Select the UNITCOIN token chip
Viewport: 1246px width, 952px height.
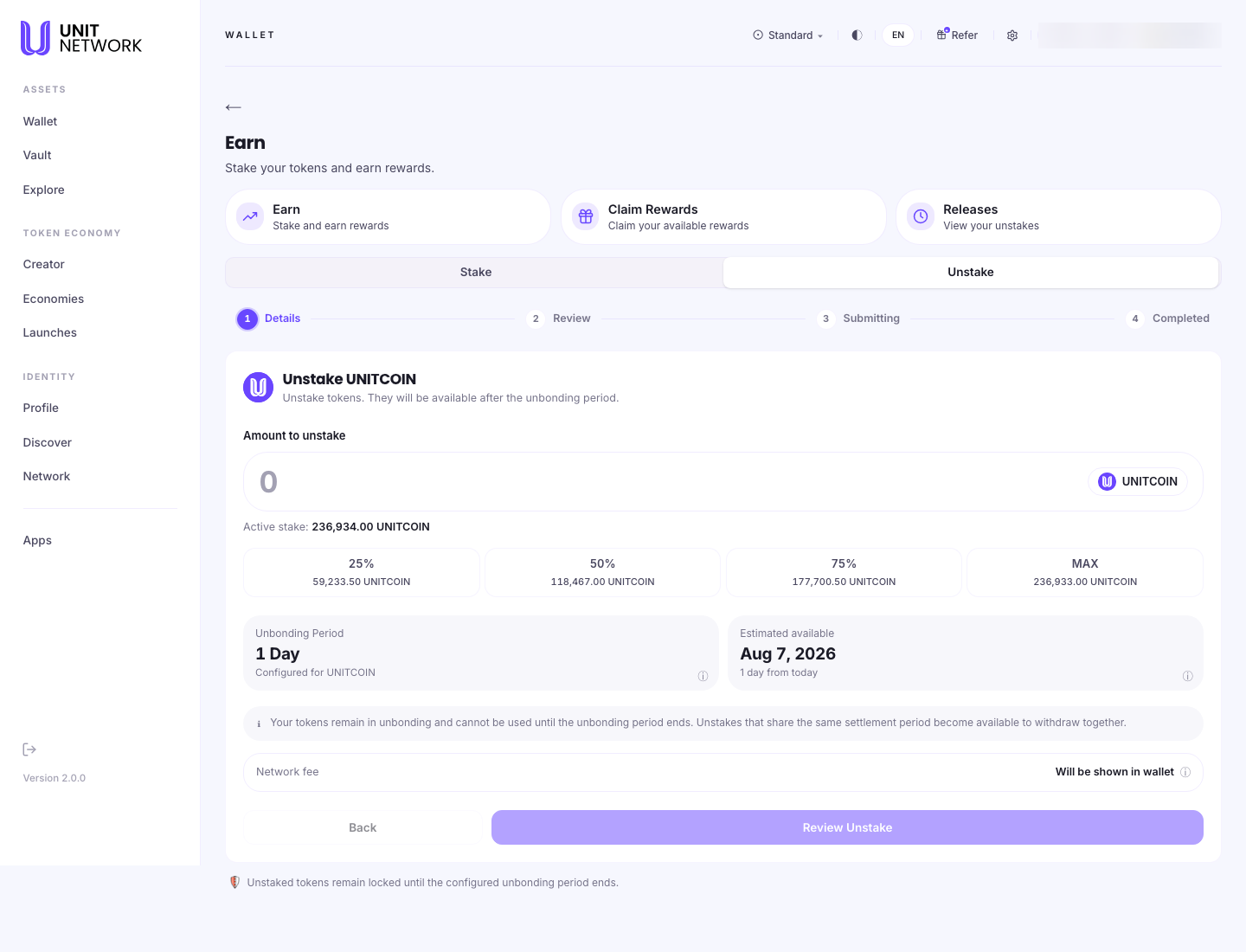point(1138,481)
